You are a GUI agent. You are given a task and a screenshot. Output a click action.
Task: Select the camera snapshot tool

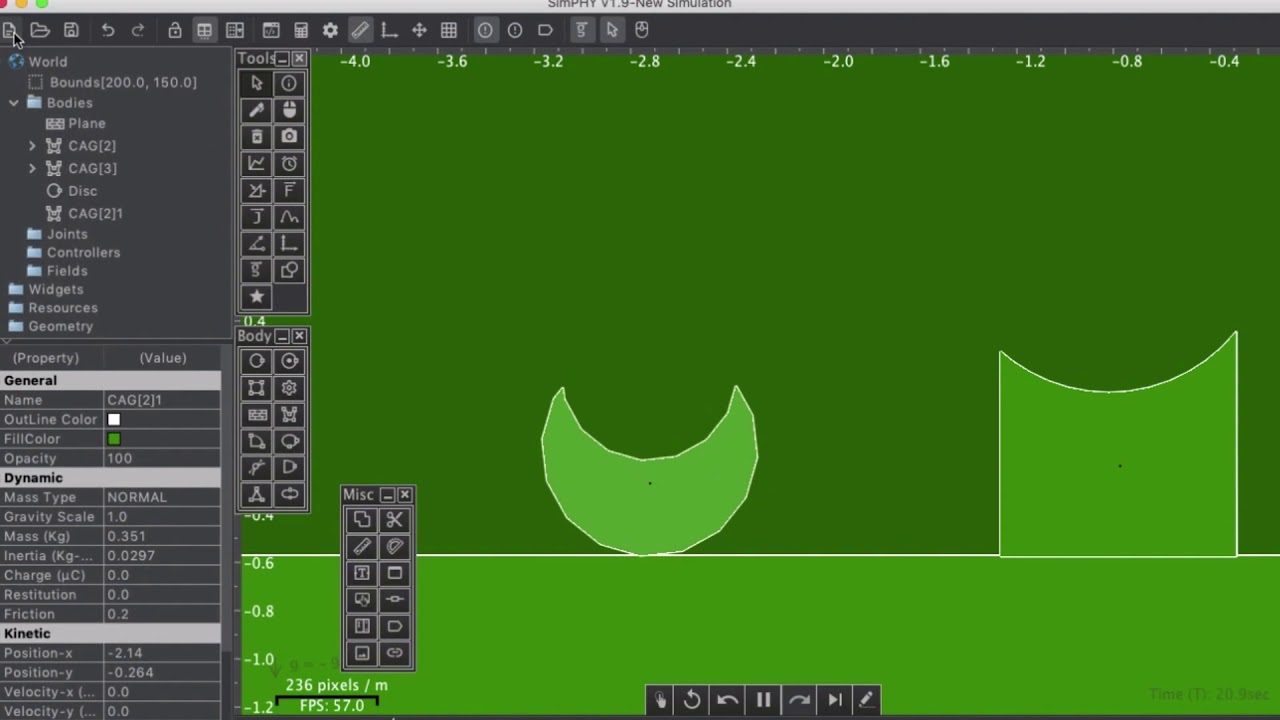coord(289,137)
